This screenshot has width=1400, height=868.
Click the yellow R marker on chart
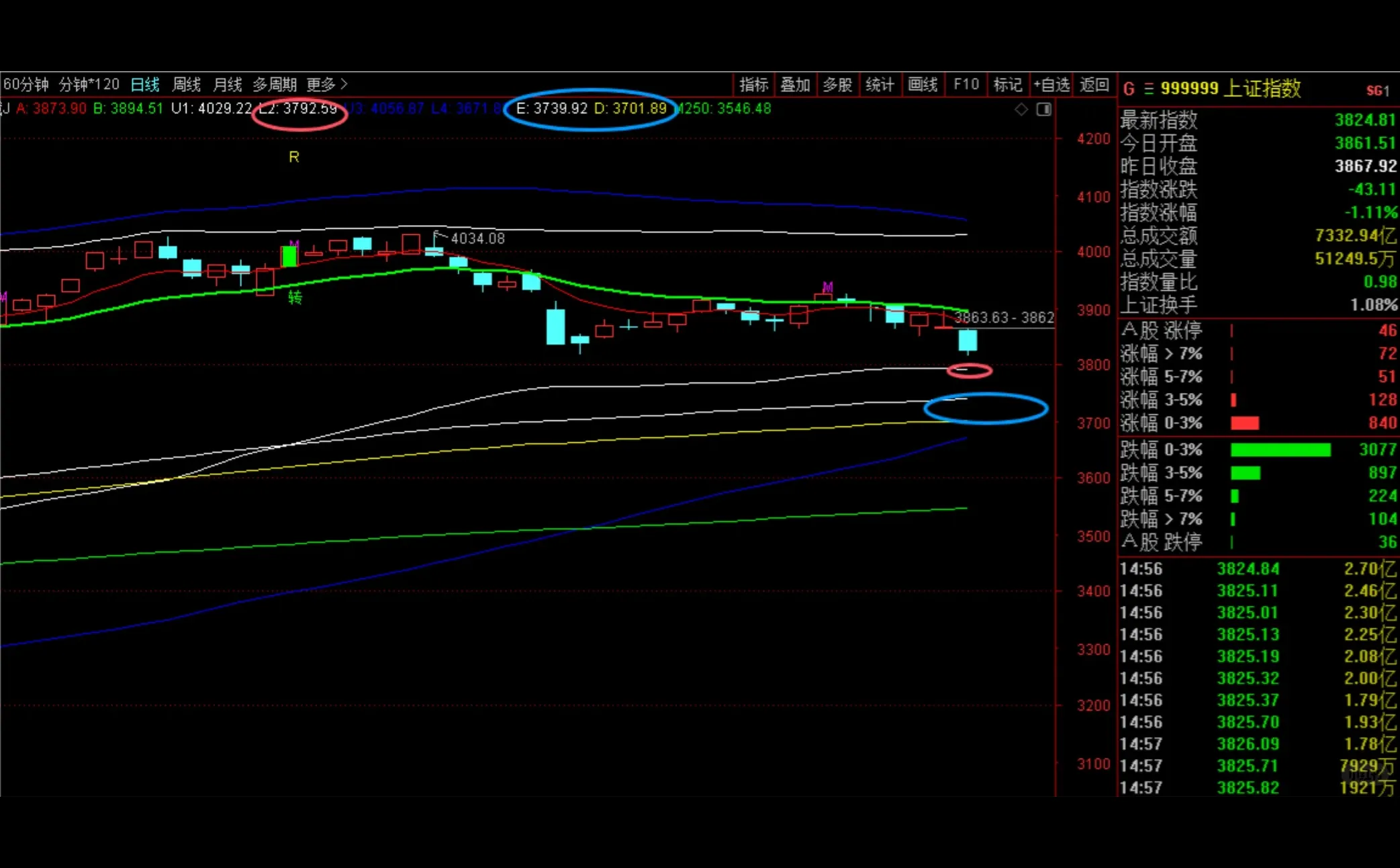pos(293,157)
